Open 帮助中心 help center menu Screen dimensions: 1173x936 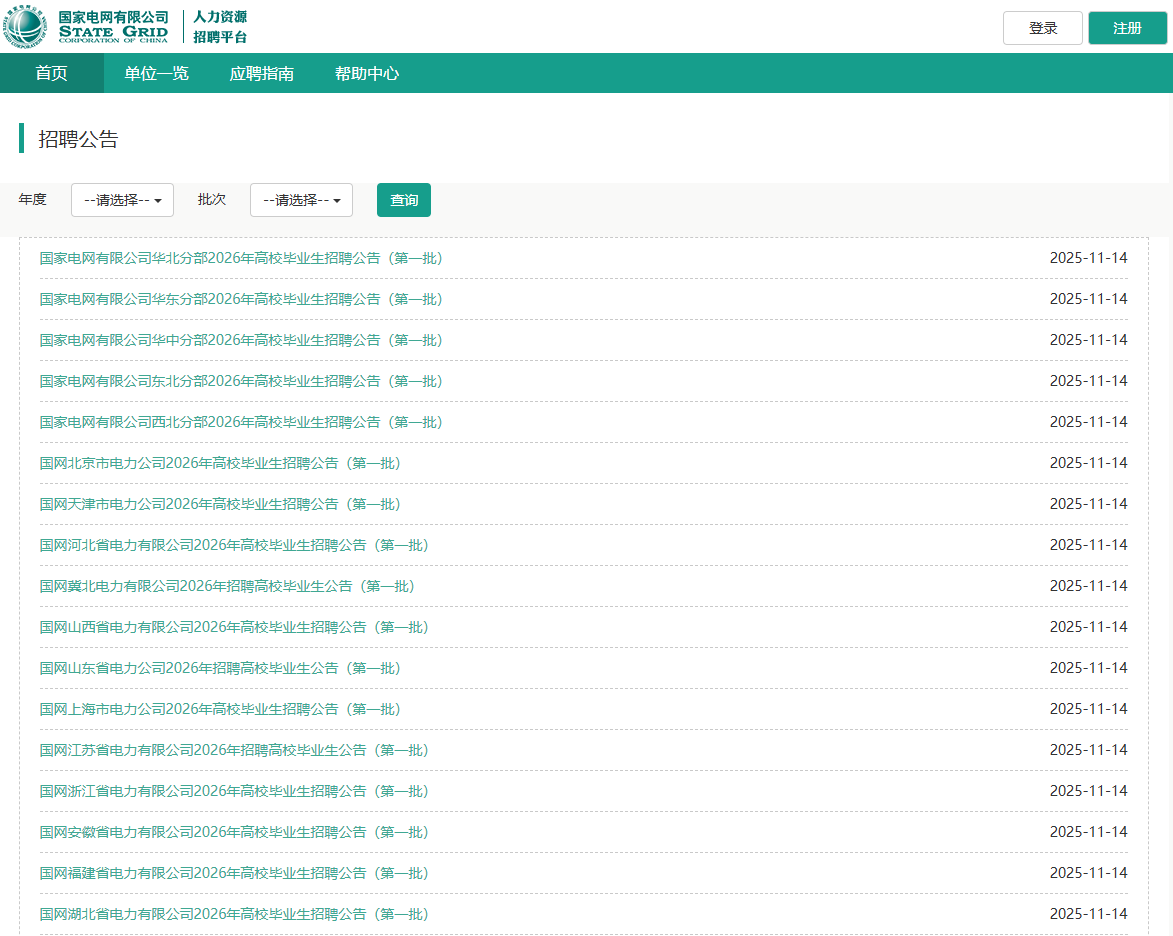367,73
